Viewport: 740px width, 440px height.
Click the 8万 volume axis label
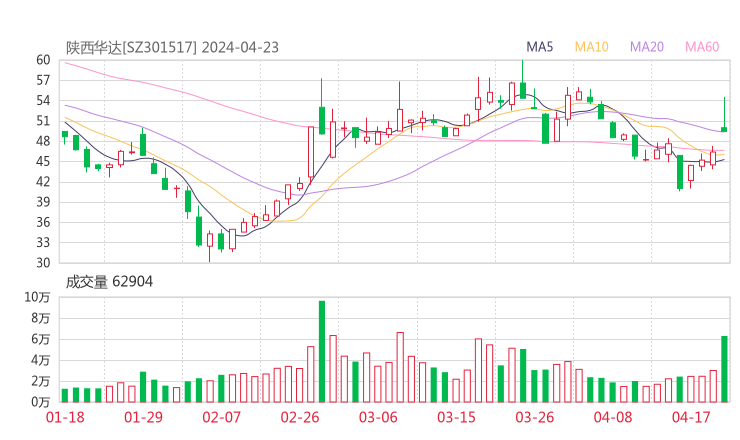pyautogui.click(x=41, y=318)
